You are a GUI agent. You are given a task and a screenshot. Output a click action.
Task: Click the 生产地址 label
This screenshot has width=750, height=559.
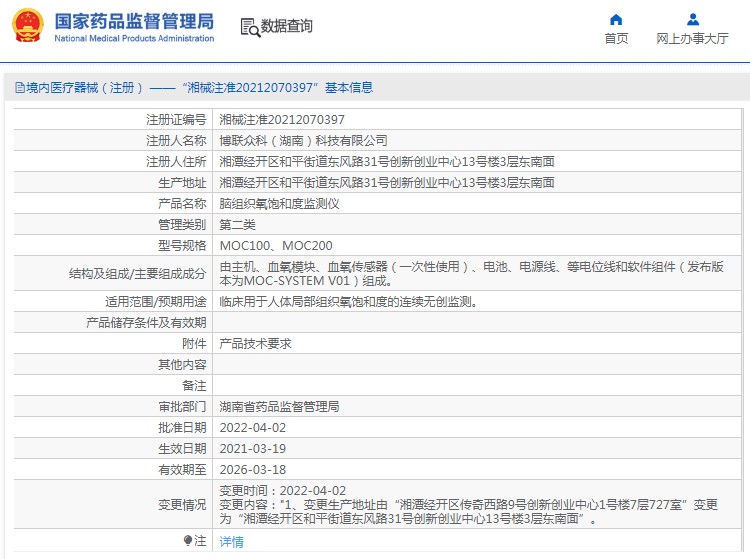pos(182,183)
